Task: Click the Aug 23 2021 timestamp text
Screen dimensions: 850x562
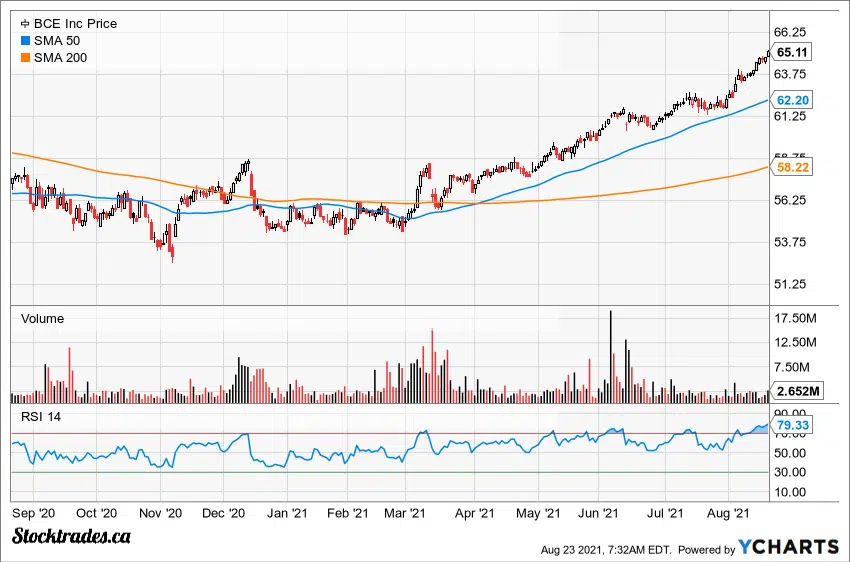Action: tap(605, 548)
